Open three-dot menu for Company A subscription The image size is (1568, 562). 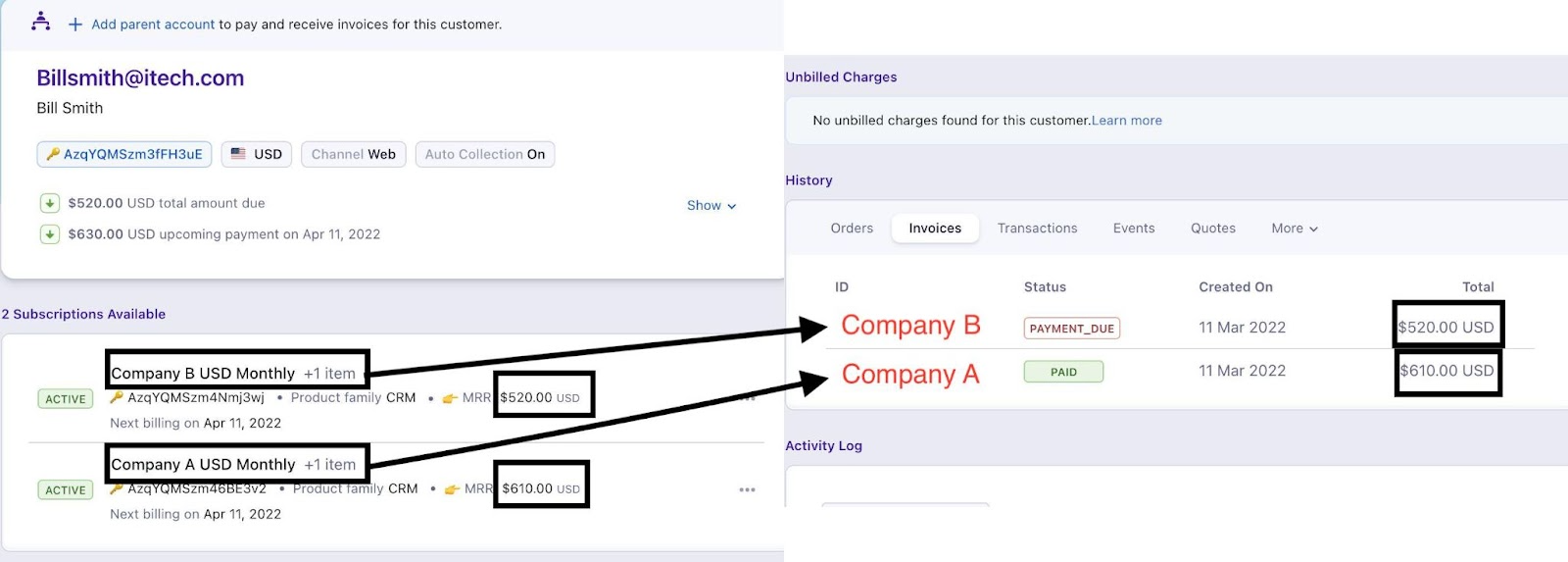click(747, 489)
